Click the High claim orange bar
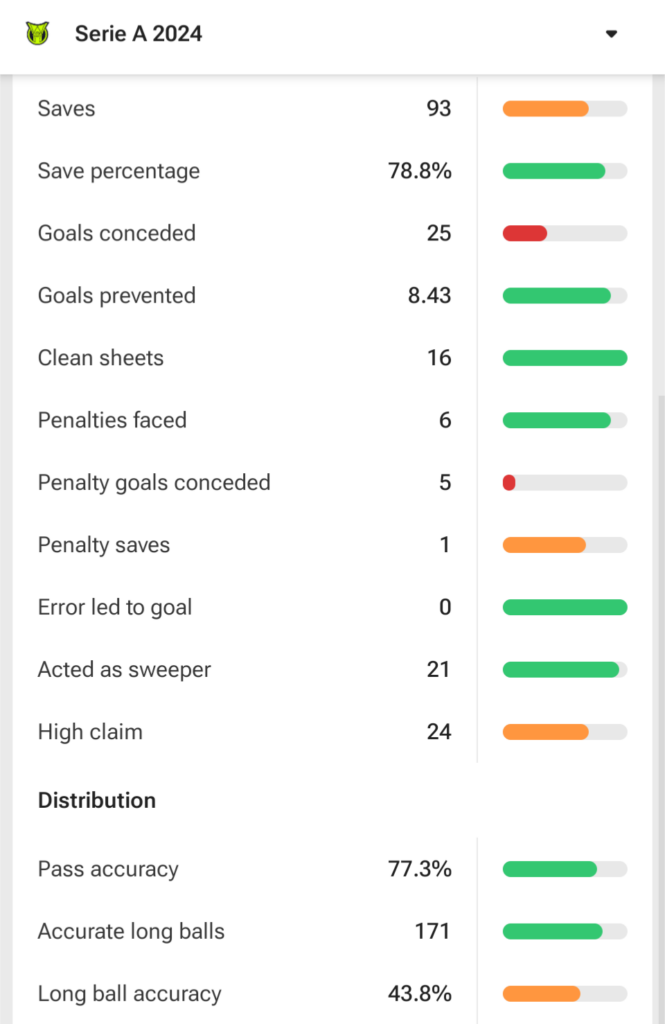The image size is (665, 1024). click(x=545, y=732)
